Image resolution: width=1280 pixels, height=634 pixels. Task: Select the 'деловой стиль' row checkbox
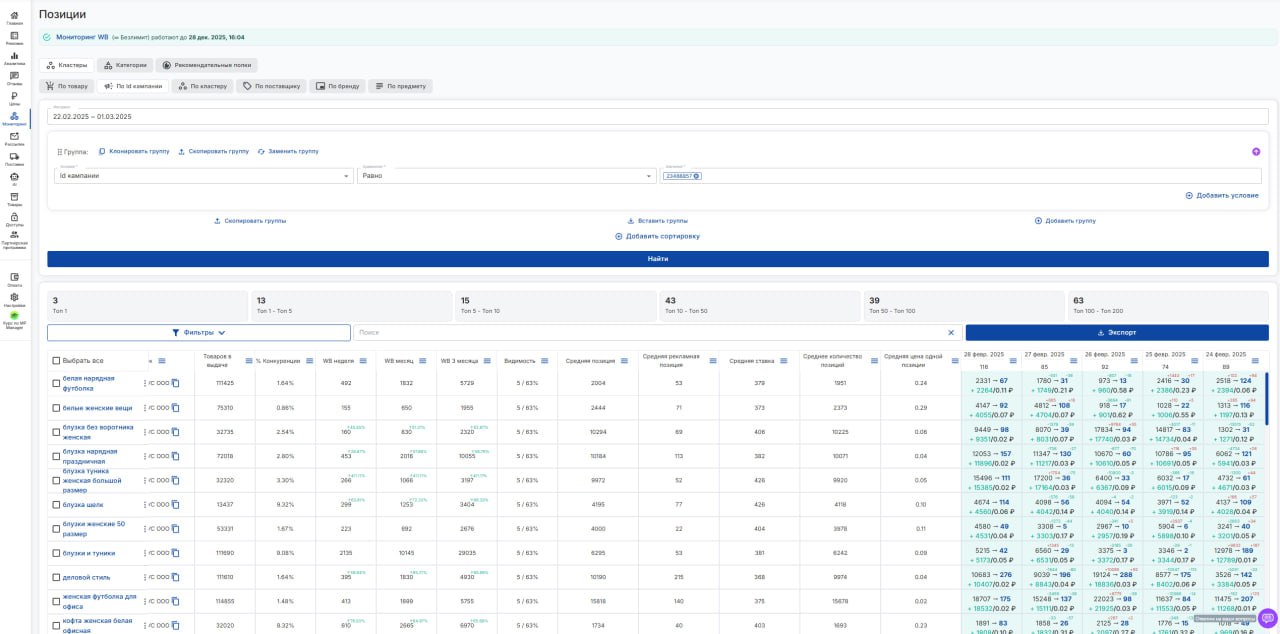57,577
